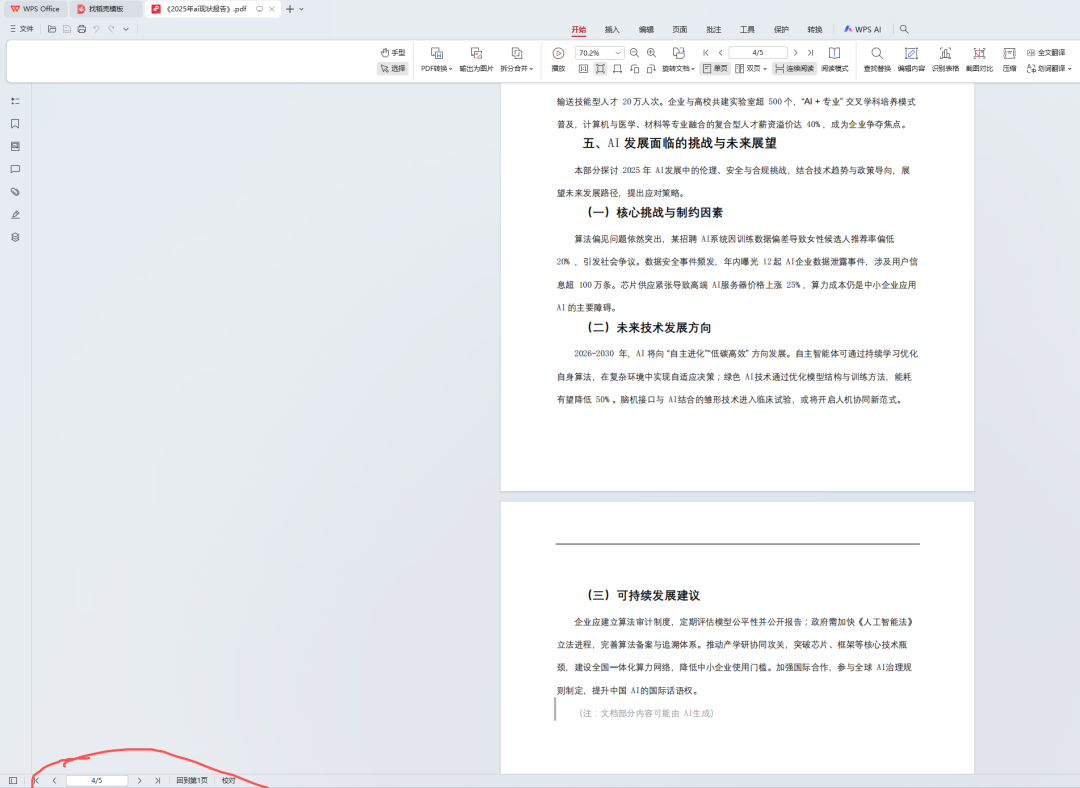Open the 查找替换 find and replace tool
The image size is (1080, 788).
(x=876, y=53)
